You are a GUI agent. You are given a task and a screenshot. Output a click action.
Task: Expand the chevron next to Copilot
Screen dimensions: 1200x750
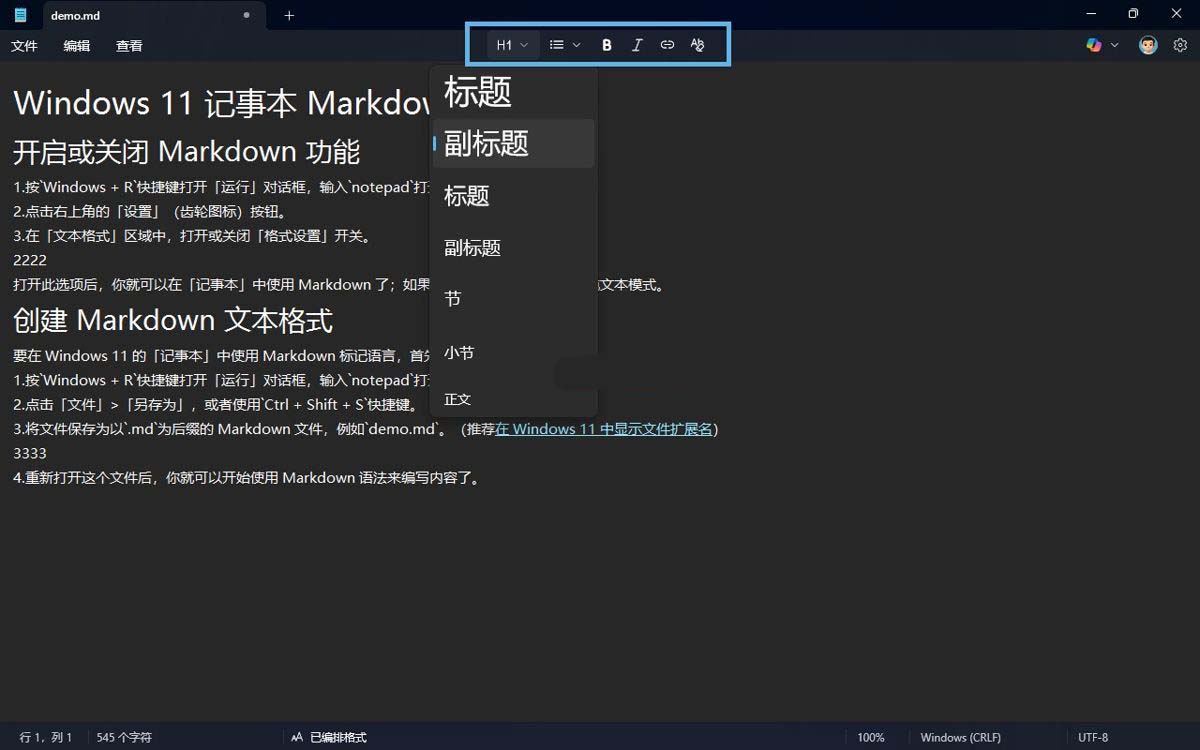tap(1114, 45)
